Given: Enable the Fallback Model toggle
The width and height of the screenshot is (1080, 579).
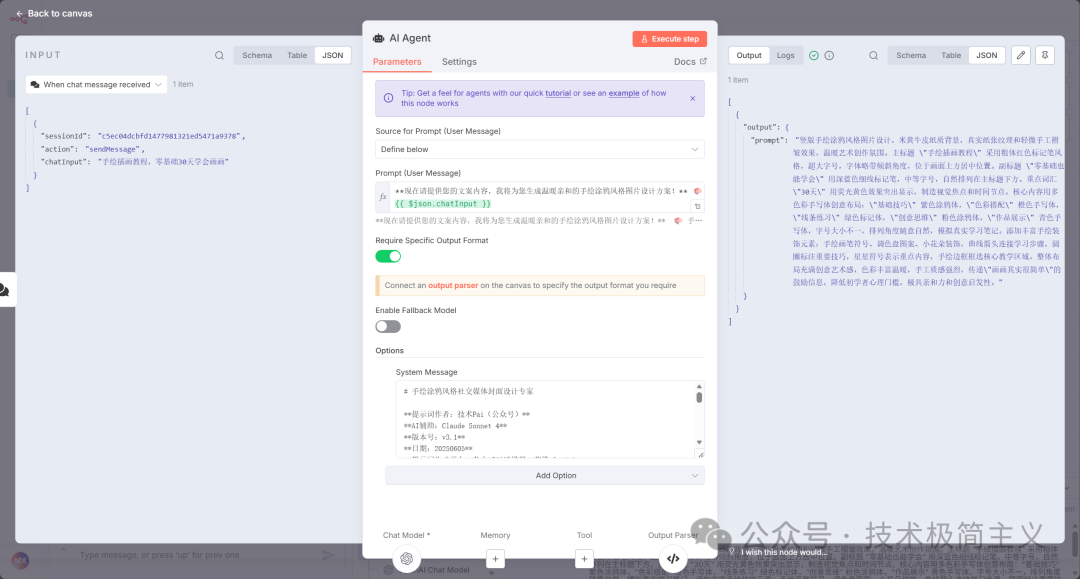Looking at the screenshot, I should point(388,326).
